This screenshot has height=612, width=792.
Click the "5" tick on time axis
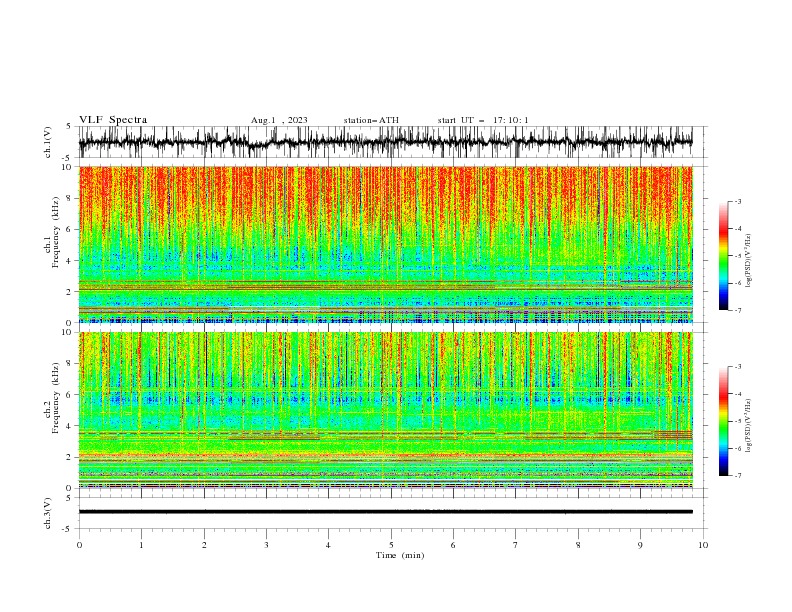(x=391, y=545)
